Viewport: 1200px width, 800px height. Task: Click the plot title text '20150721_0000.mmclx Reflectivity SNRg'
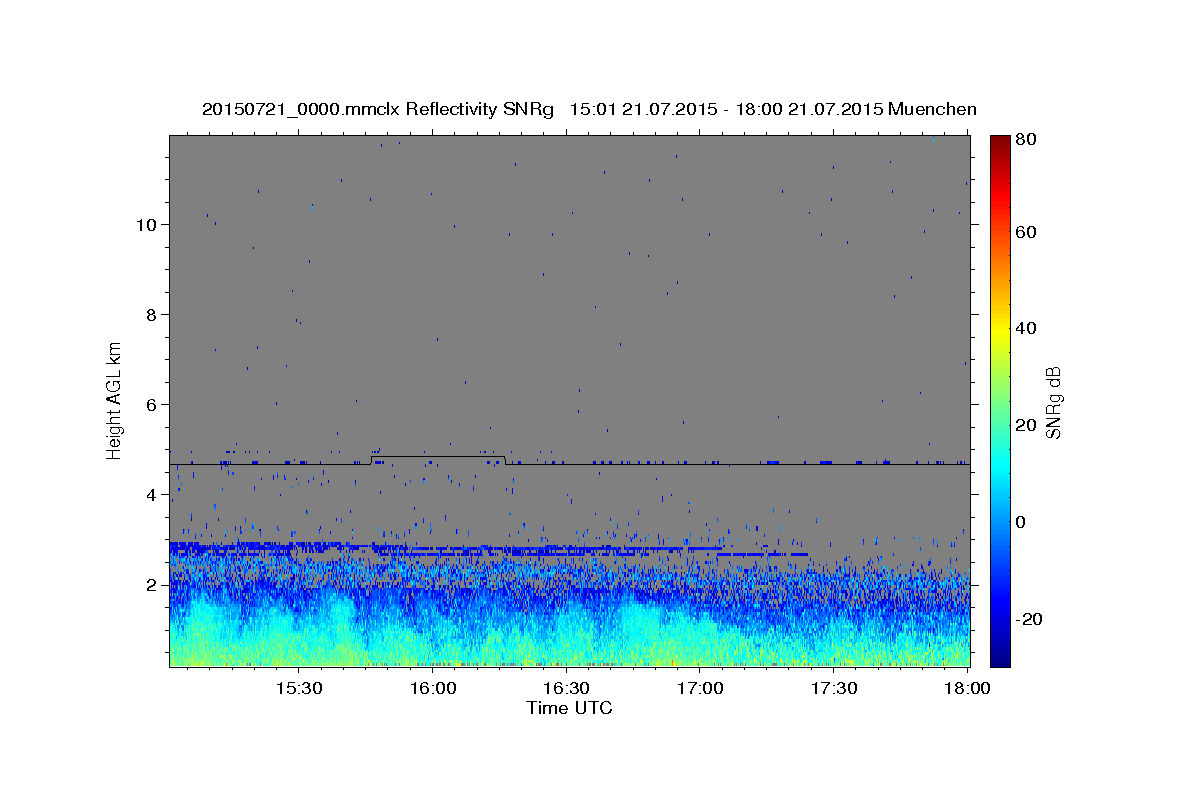[x=378, y=109]
